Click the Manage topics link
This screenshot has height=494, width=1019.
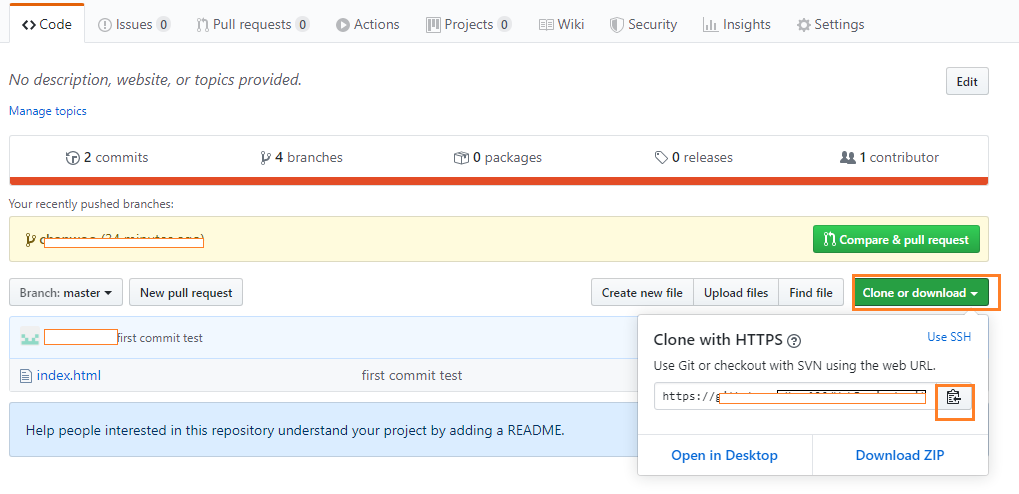(x=47, y=111)
